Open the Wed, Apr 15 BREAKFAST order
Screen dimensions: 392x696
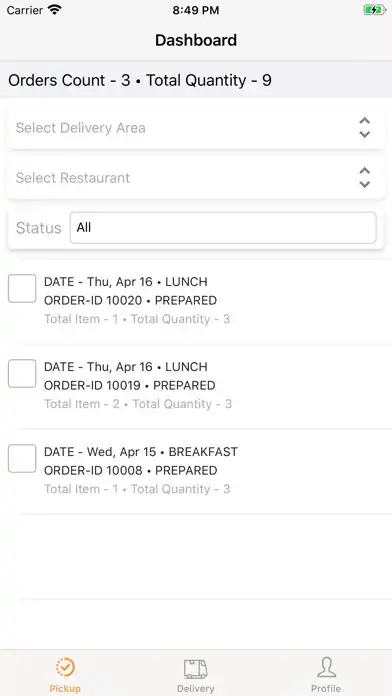click(x=141, y=452)
